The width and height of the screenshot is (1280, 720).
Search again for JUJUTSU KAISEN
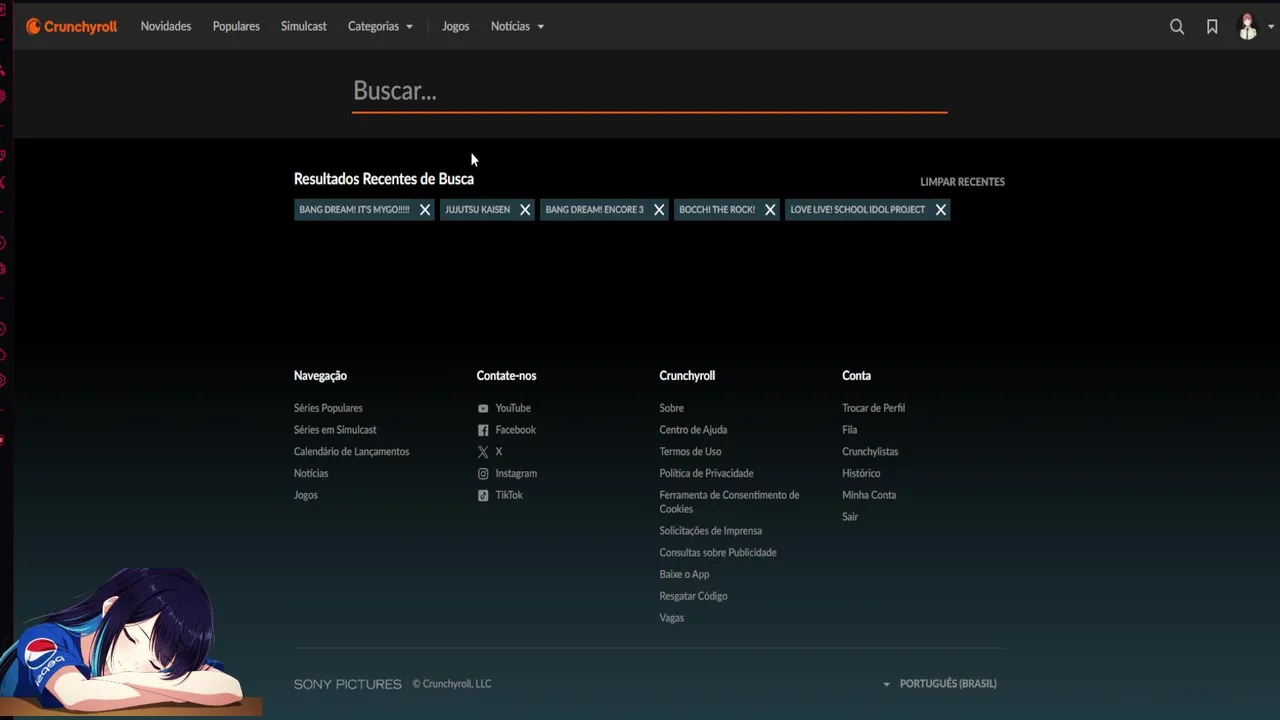point(478,210)
